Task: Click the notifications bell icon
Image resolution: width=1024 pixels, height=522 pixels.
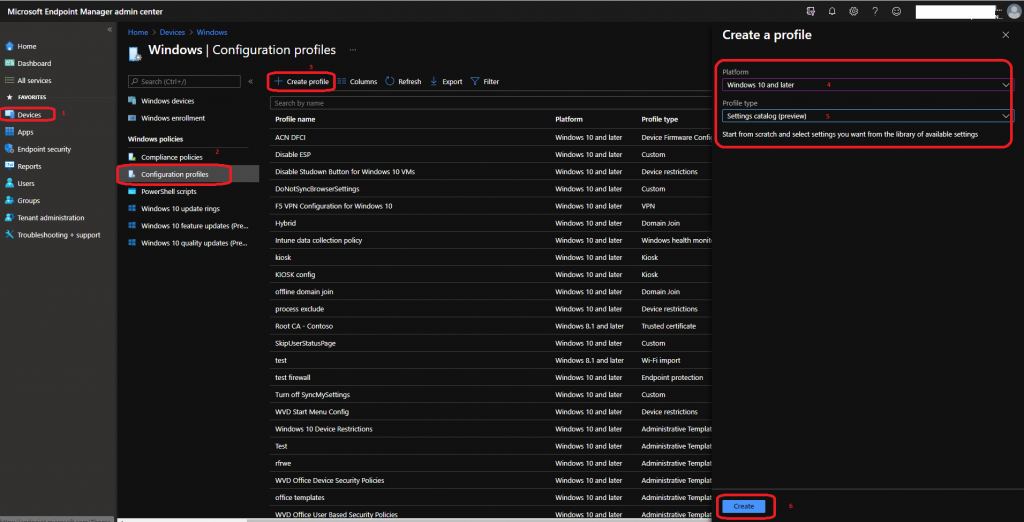Action: click(x=832, y=11)
